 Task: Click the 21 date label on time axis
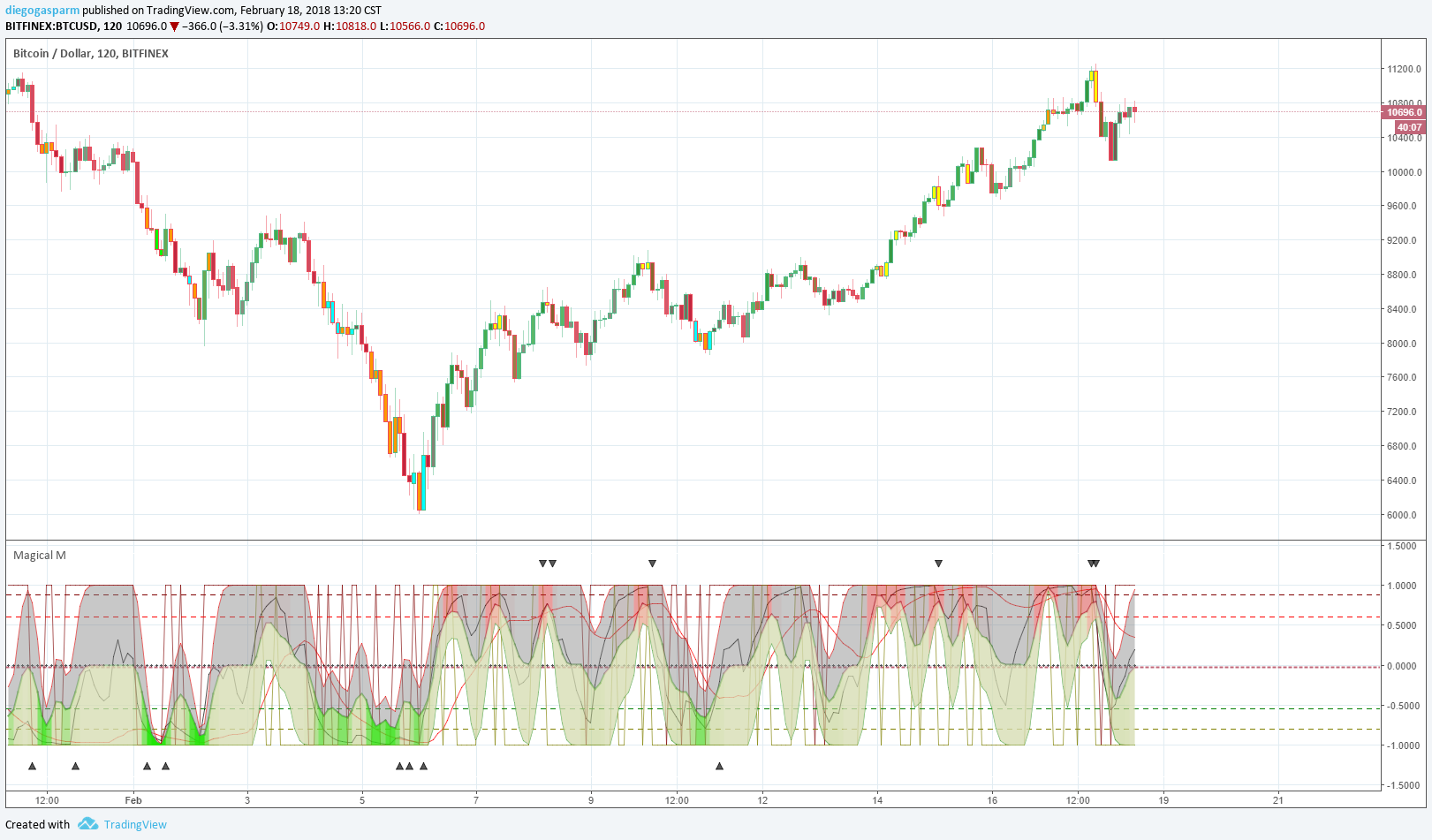(x=1278, y=800)
